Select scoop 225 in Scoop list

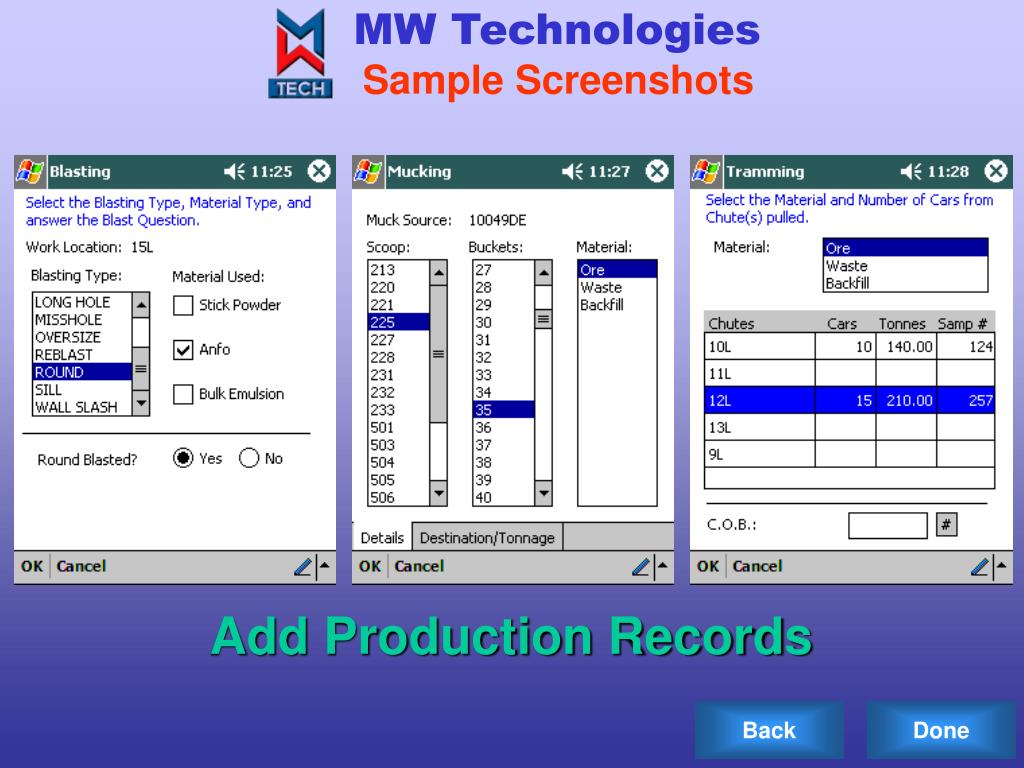coord(399,322)
